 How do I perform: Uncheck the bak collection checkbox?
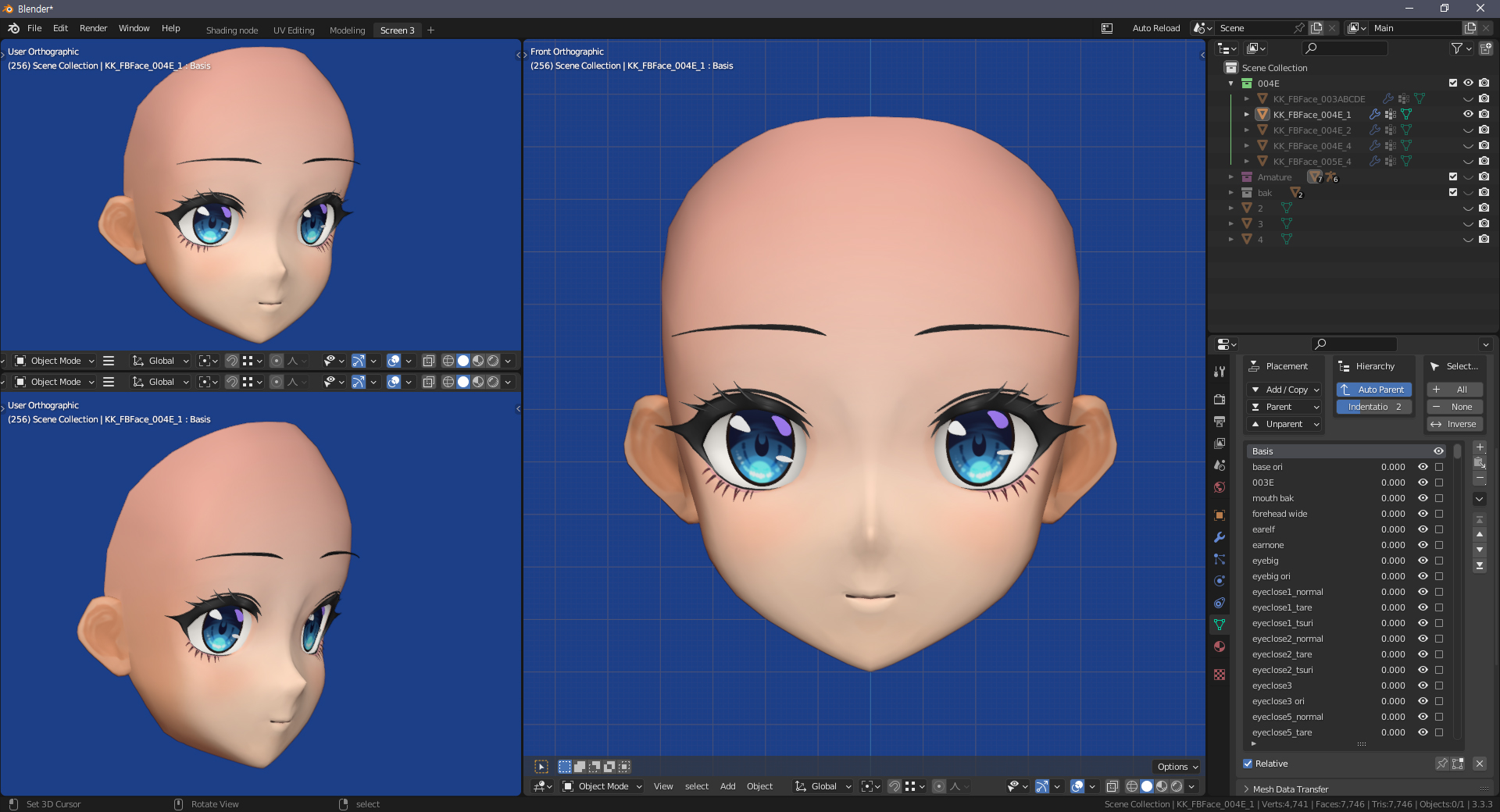point(1453,192)
